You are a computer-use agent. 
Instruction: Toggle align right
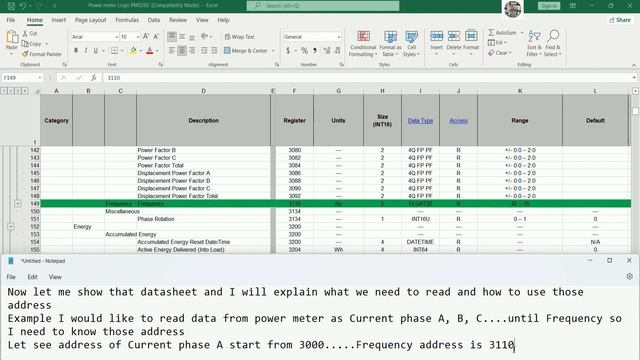192,51
